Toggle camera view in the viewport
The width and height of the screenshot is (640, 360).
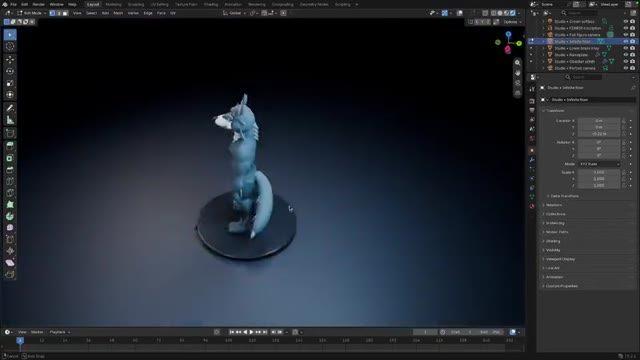(518, 83)
